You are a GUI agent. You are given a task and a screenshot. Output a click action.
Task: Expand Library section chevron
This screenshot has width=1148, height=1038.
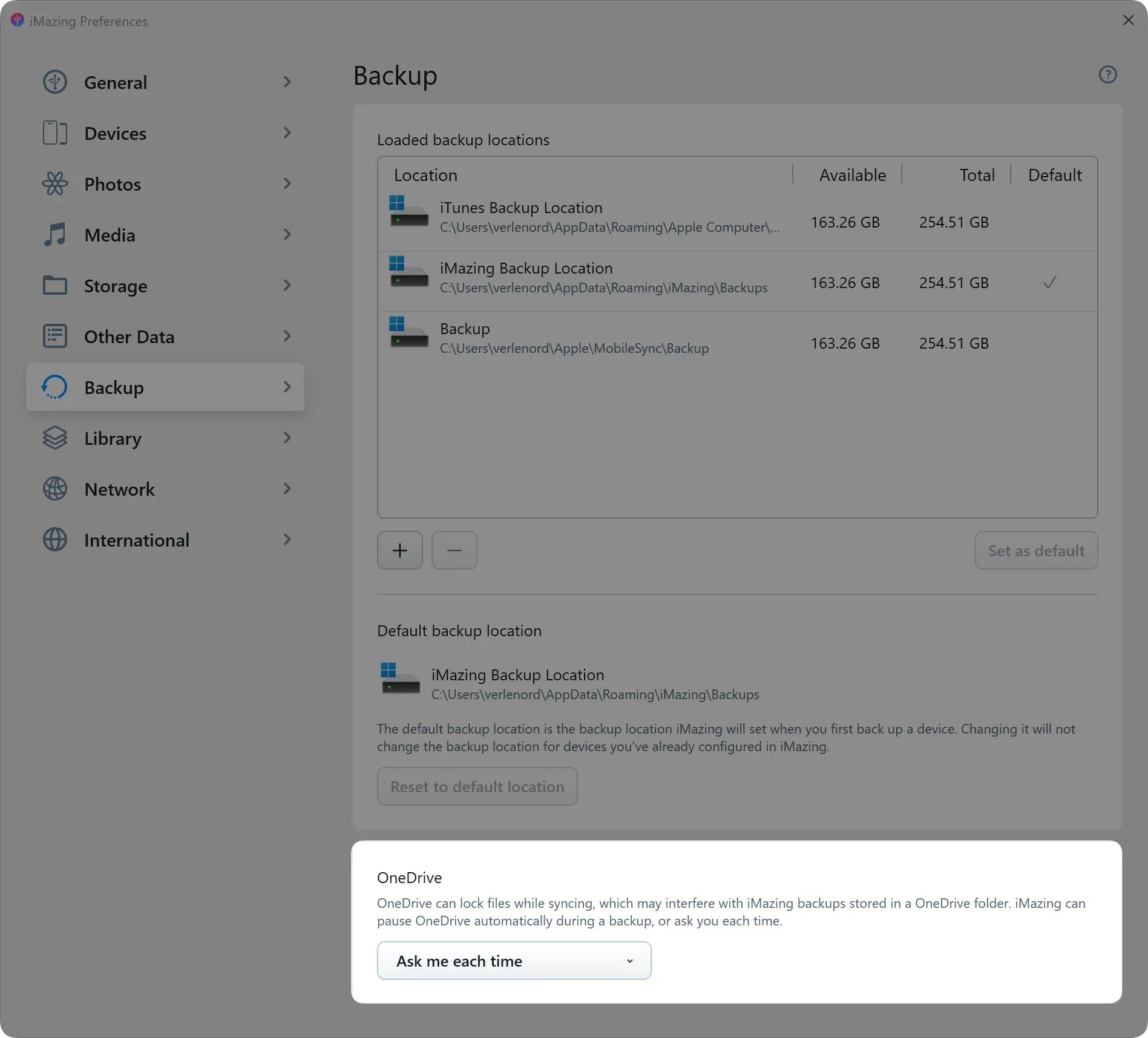point(287,438)
